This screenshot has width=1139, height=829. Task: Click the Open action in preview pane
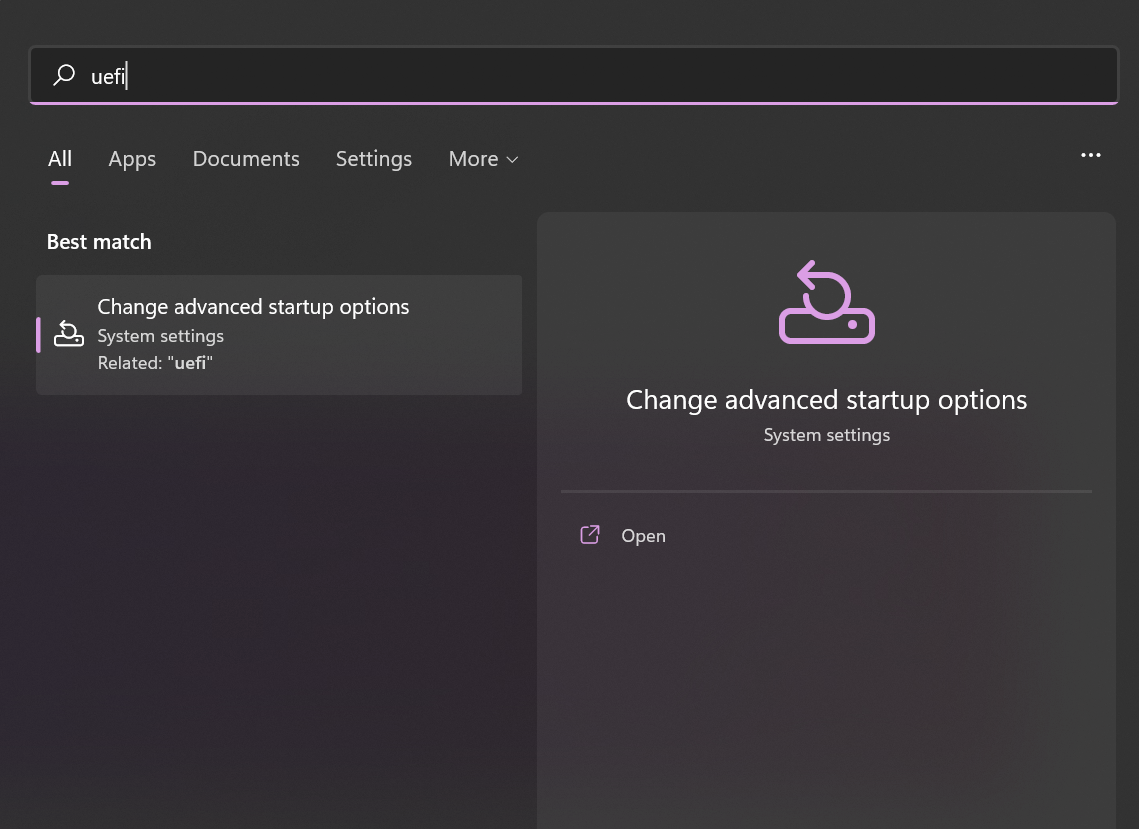(643, 535)
